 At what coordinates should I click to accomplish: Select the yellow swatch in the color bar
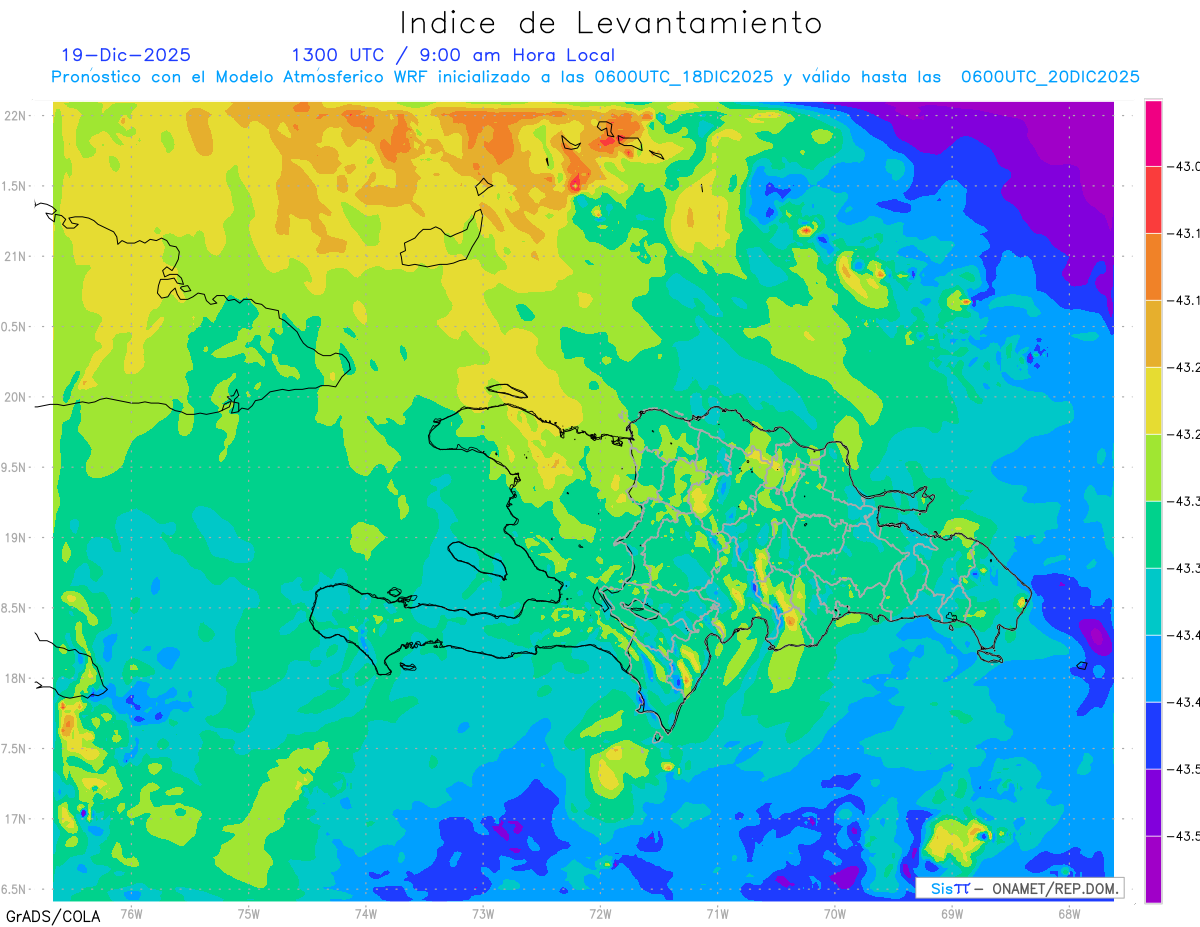coord(1153,401)
